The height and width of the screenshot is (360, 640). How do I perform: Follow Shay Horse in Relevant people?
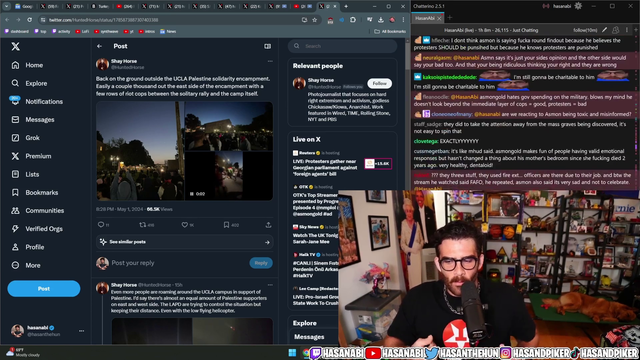379,83
